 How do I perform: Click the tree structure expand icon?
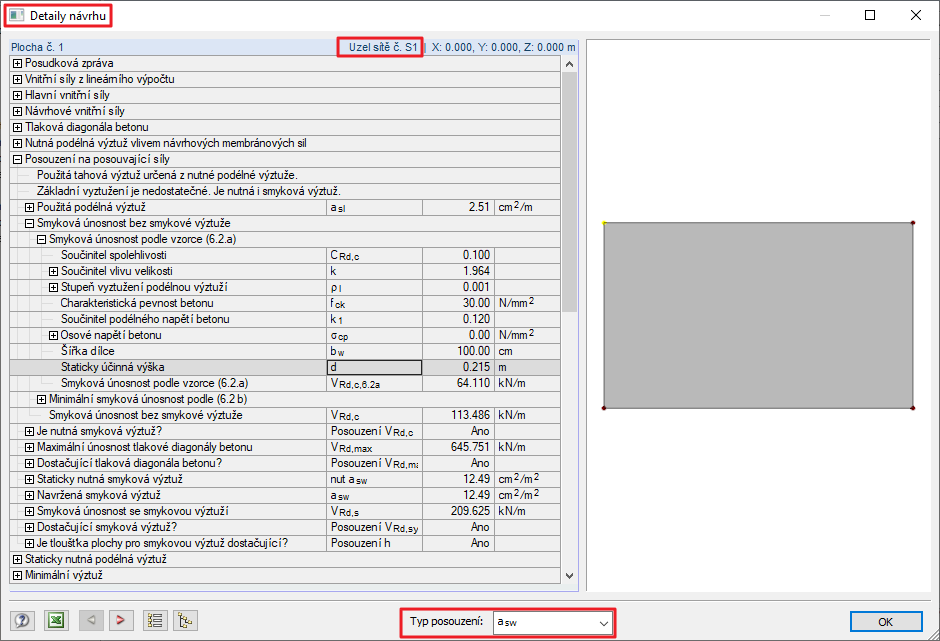(185, 620)
